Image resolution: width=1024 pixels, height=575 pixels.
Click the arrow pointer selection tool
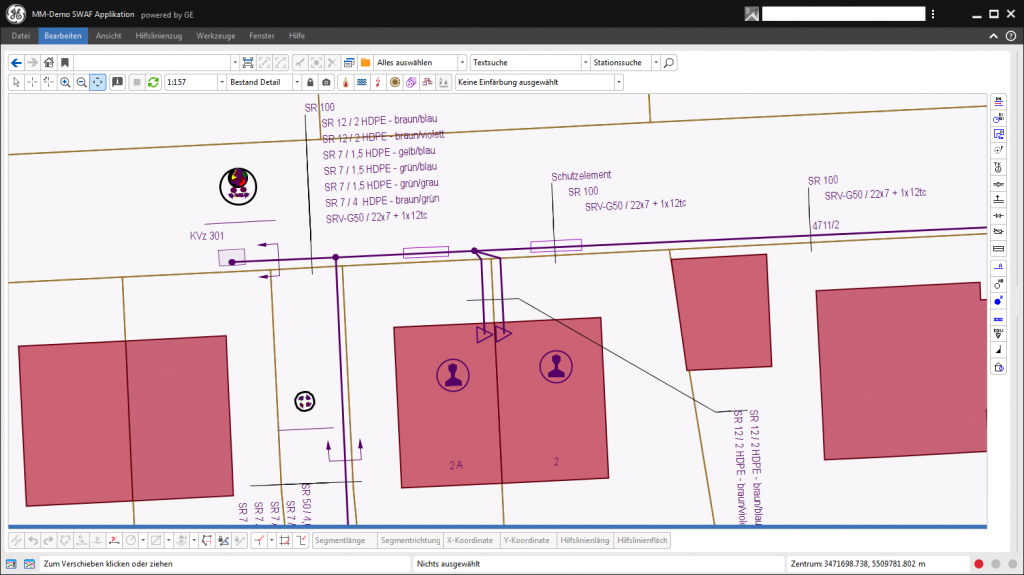pos(16,82)
